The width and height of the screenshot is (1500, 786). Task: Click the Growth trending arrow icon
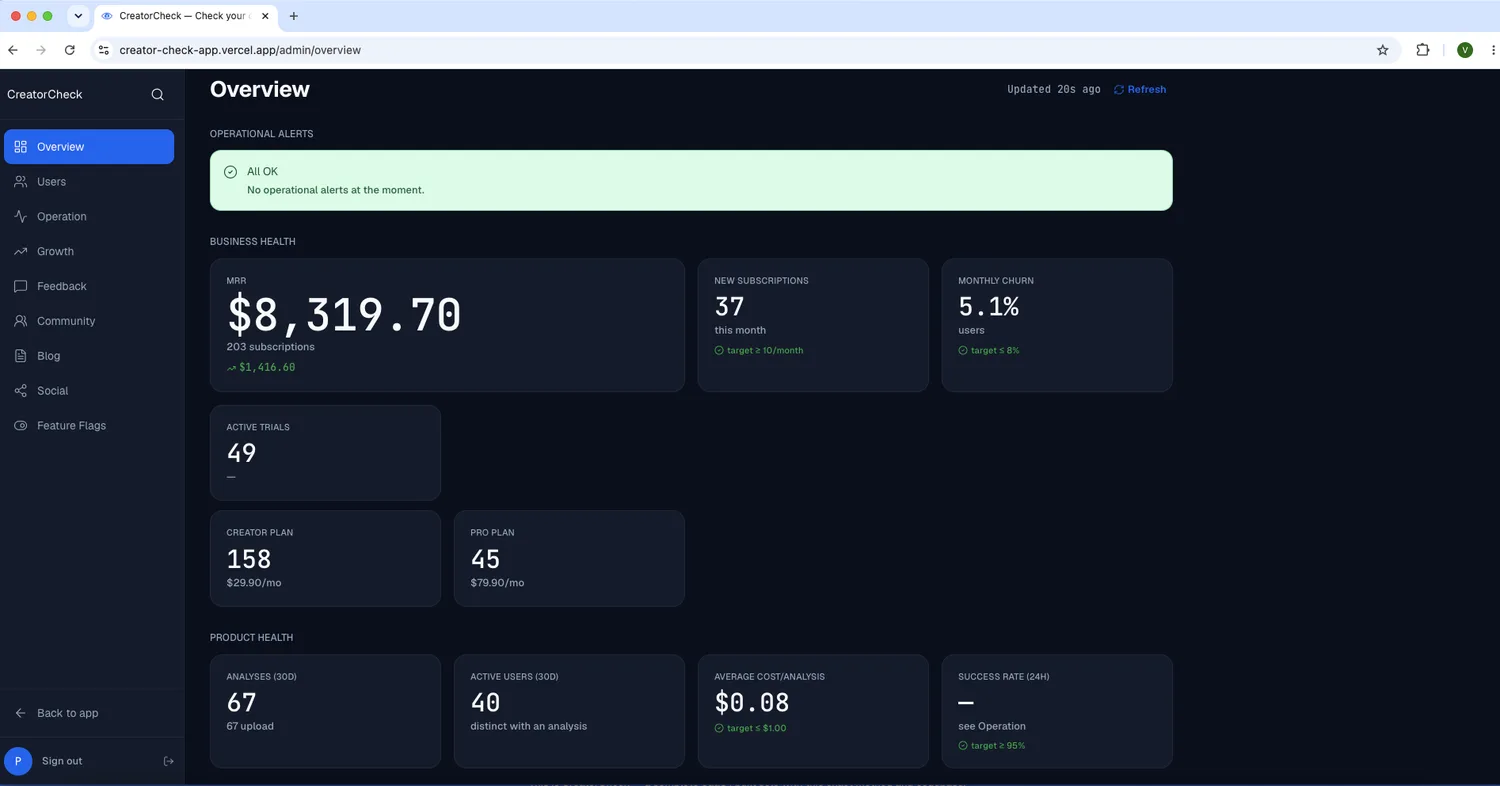(x=21, y=251)
